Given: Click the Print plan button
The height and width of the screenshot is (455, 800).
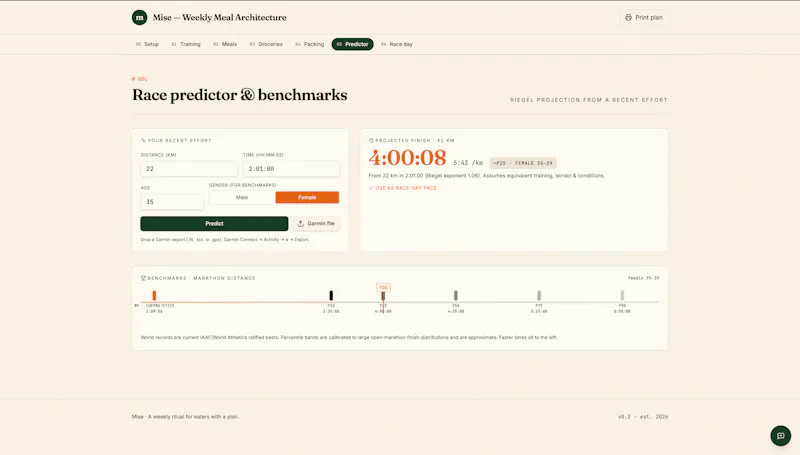Looking at the screenshot, I should pyautogui.click(x=644, y=17).
